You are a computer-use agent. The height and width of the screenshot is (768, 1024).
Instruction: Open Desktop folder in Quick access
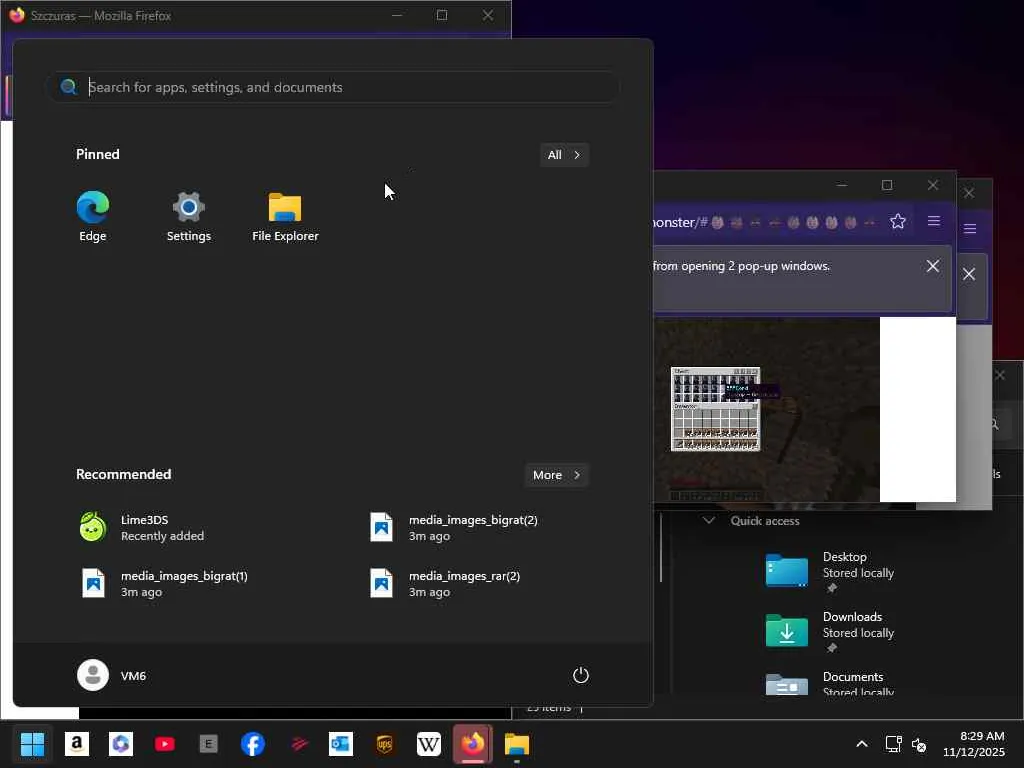click(x=829, y=570)
